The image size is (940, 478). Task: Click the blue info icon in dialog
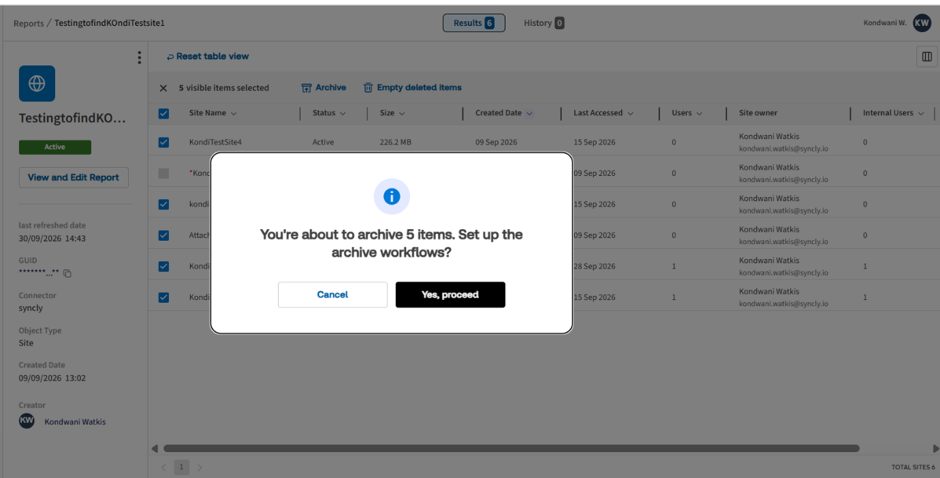point(391,196)
